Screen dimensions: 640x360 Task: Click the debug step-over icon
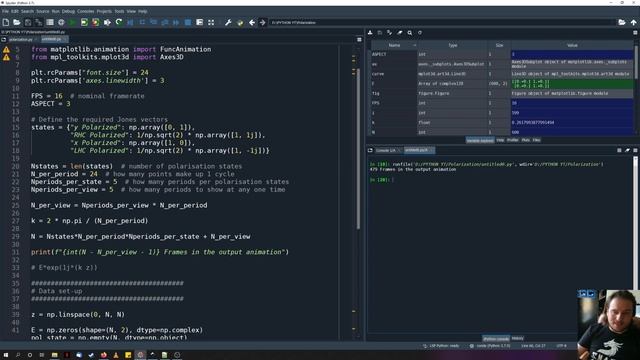142,22
